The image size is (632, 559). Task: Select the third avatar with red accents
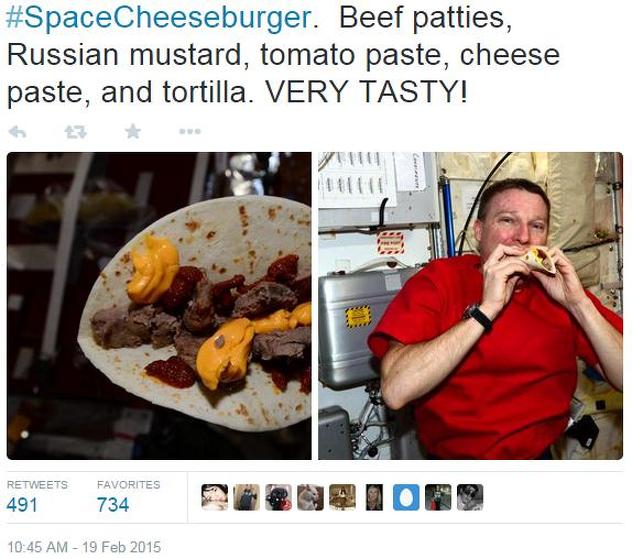(x=278, y=497)
